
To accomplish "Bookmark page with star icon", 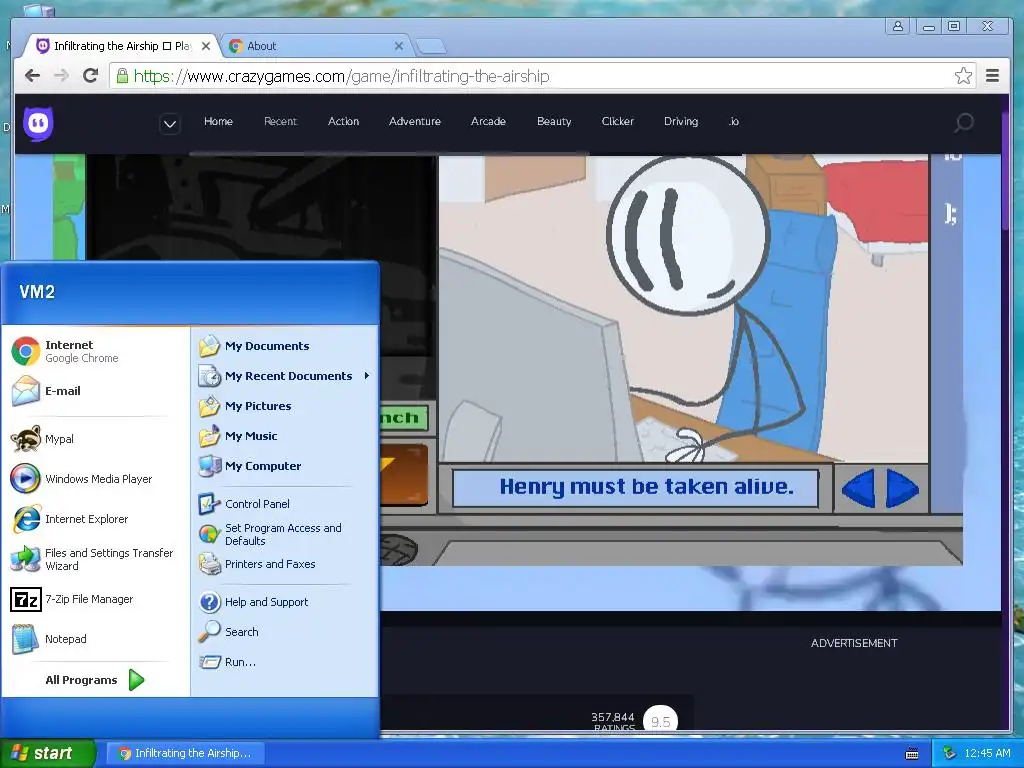I will pos(963,76).
